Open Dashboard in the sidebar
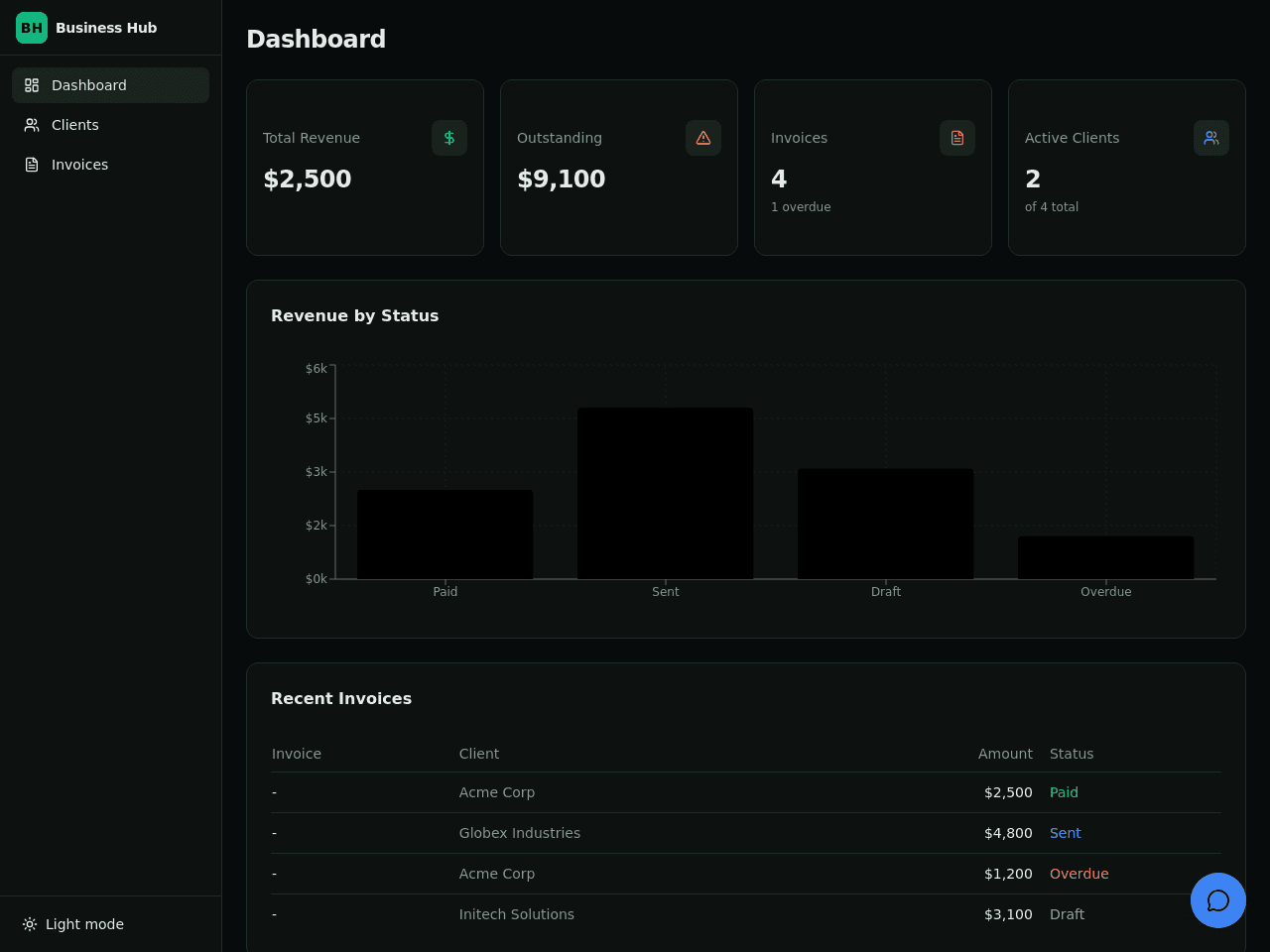Screen dimensions: 1270x952 [110, 85]
